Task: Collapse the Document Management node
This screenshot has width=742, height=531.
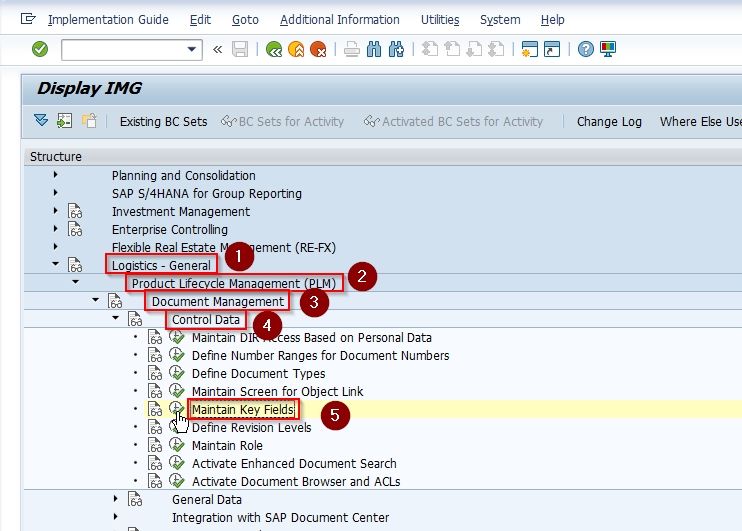Action: click(96, 300)
